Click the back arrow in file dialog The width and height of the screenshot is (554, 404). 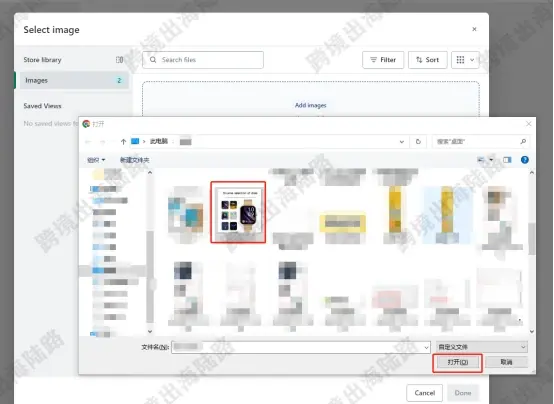[88, 142]
